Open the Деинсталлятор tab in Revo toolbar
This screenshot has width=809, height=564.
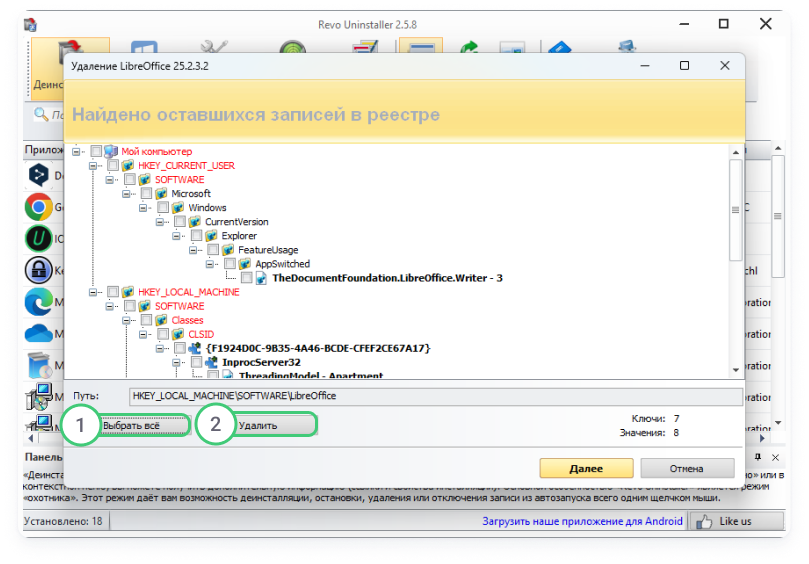(47, 68)
